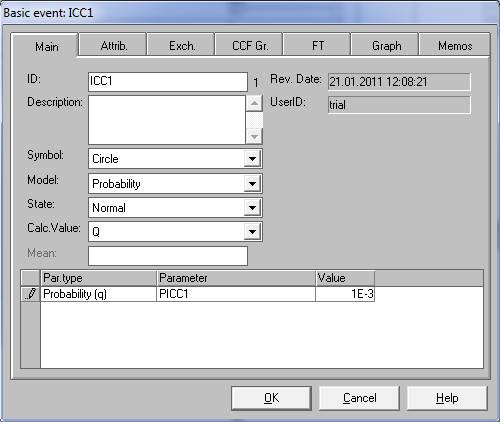Viewport: 500px width, 422px height.
Task: Expand the Model dropdown arrow
Action: pos(252,183)
